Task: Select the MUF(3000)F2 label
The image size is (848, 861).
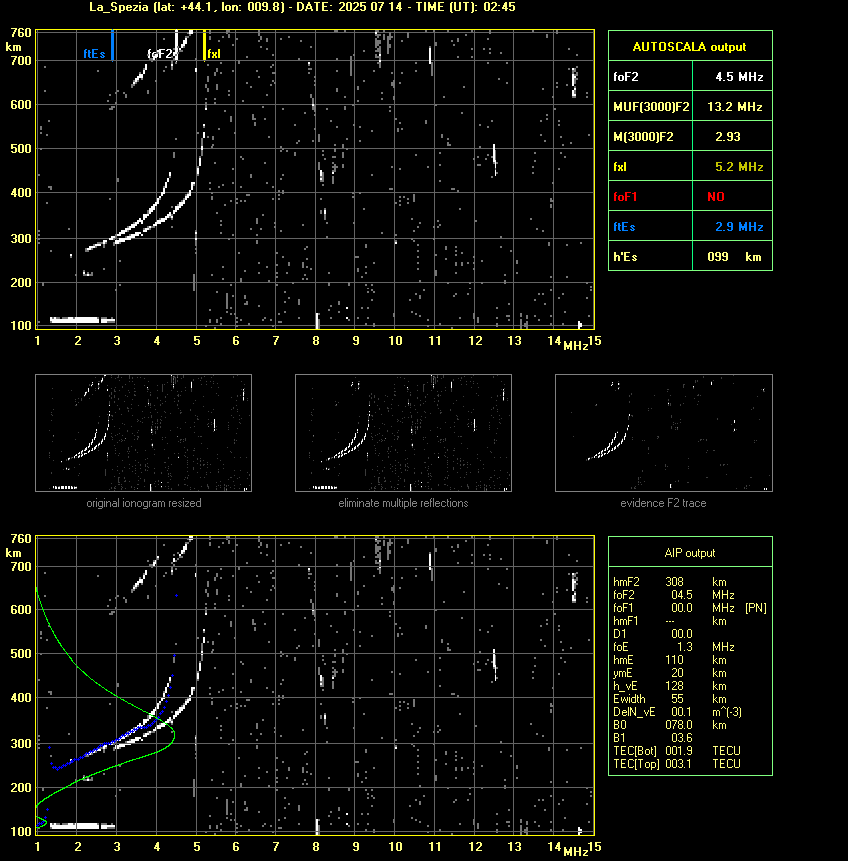Action: point(651,107)
